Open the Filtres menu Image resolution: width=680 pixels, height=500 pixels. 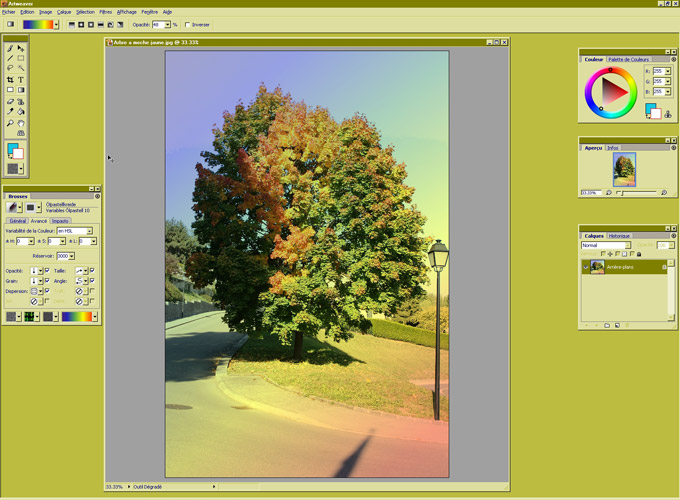(x=105, y=12)
